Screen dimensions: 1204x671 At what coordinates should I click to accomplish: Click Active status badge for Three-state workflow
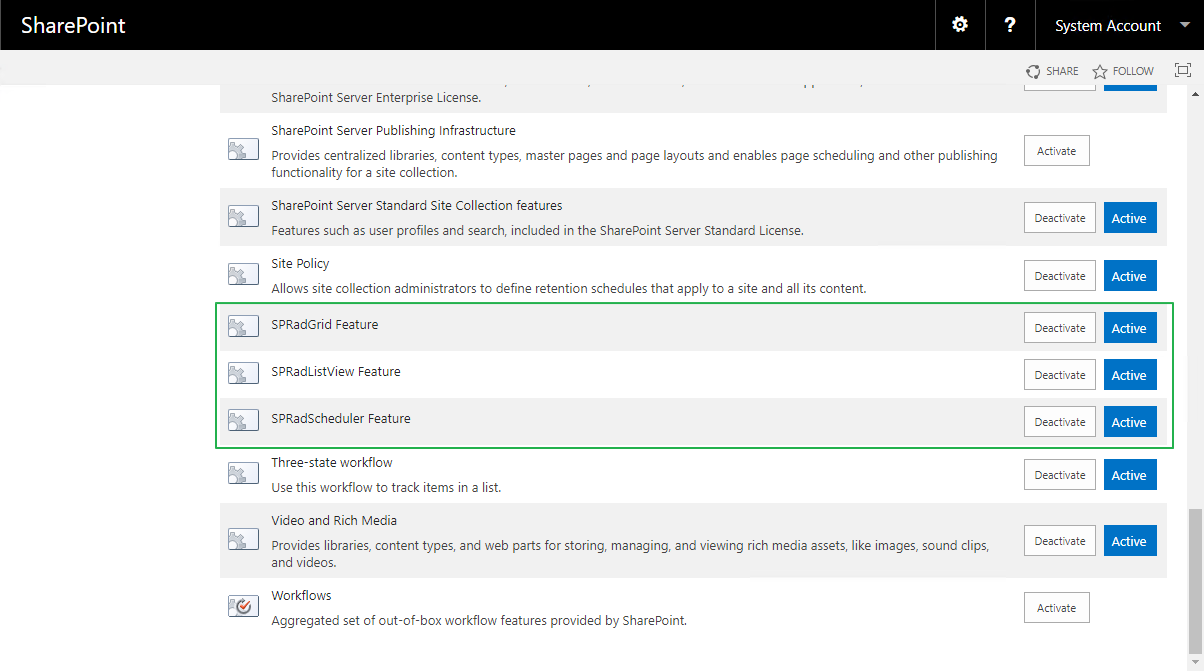click(1130, 475)
